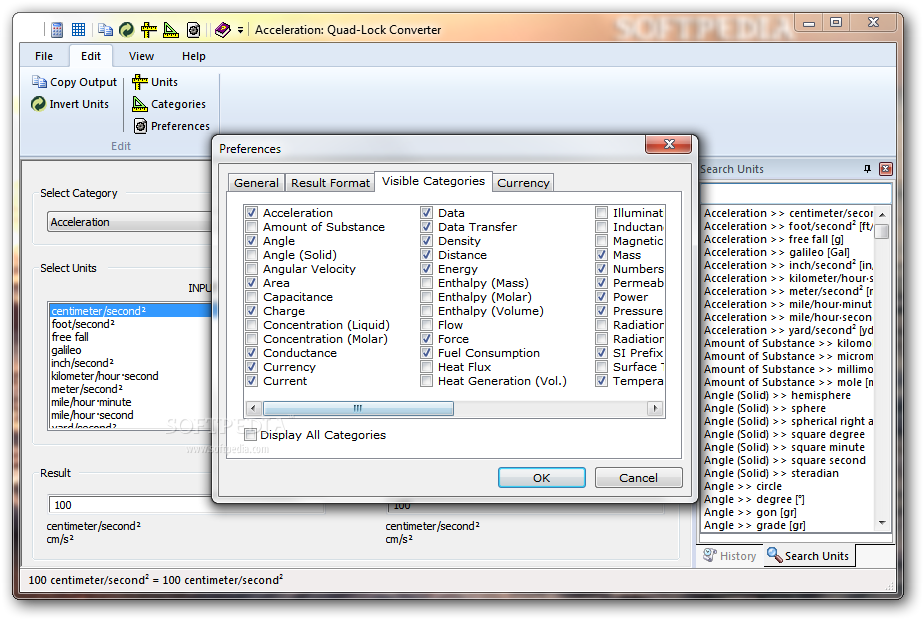Switch to the Result Format tab
The width and height of the screenshot is (924, 620).
pyautogui.click(x=330, y=183)
